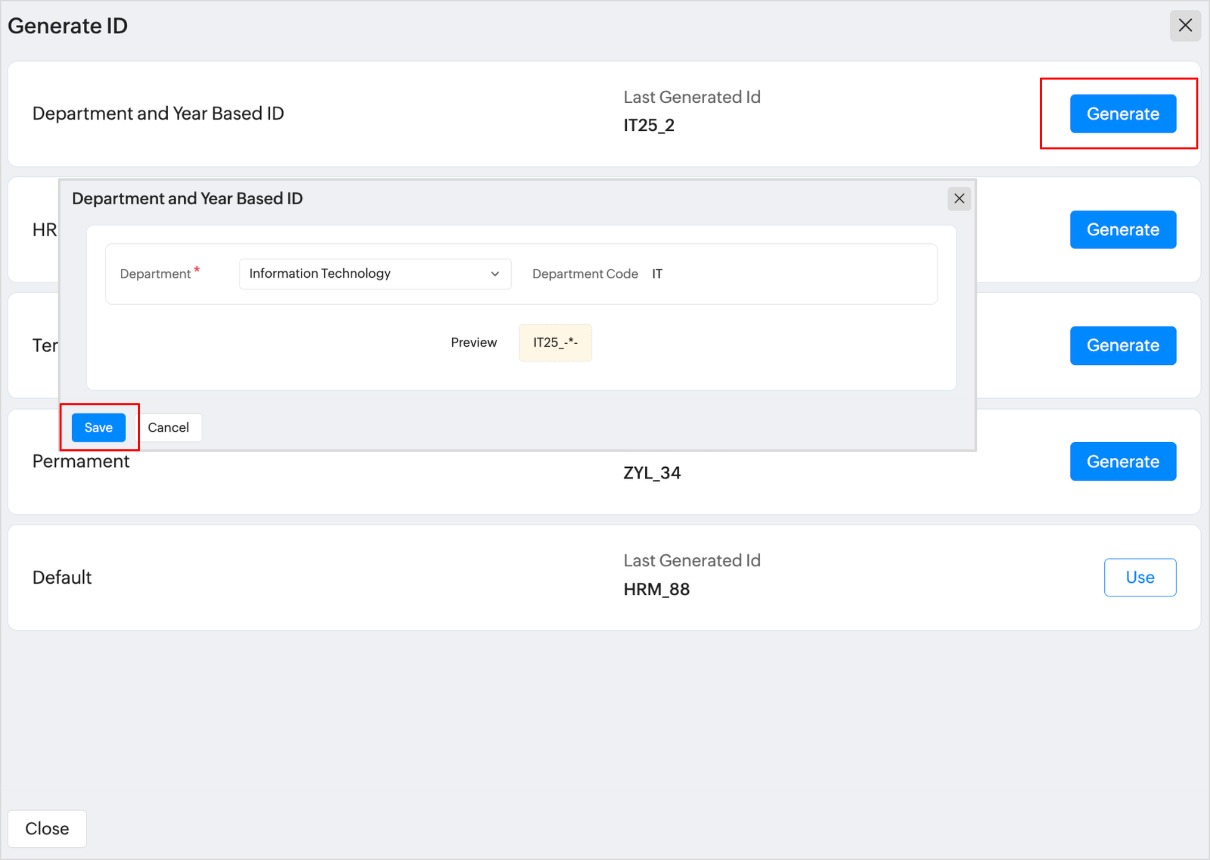This screenshot has width=1210, height=860.
Task: Click the Preview value IT25_-*-
Action: pos(555,343)
